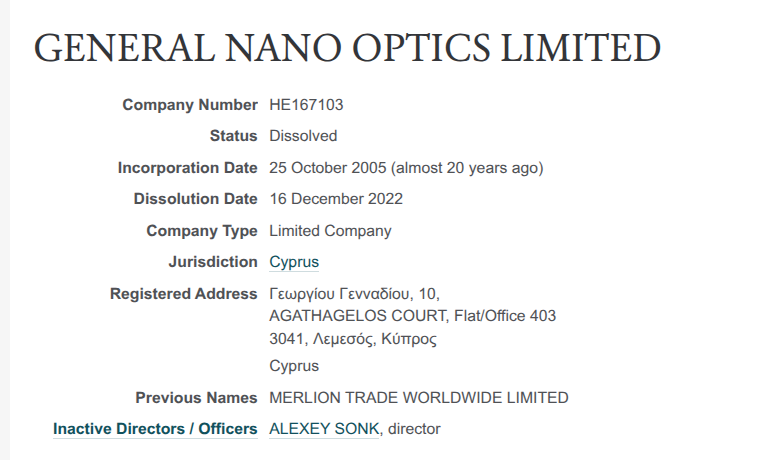This screenshot has width=783, height=460.
Task: Click the ALEXEY SONK director link
Action: click(x=324, y=429)
